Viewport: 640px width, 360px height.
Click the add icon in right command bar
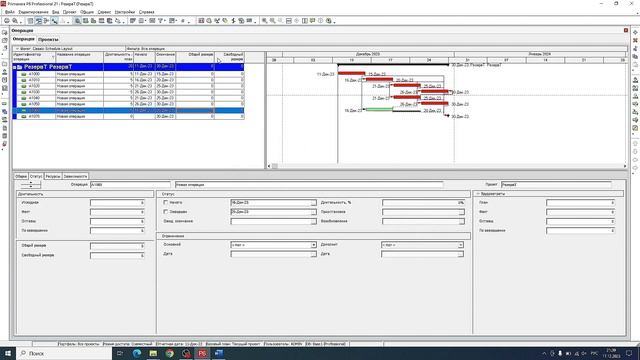635,32
